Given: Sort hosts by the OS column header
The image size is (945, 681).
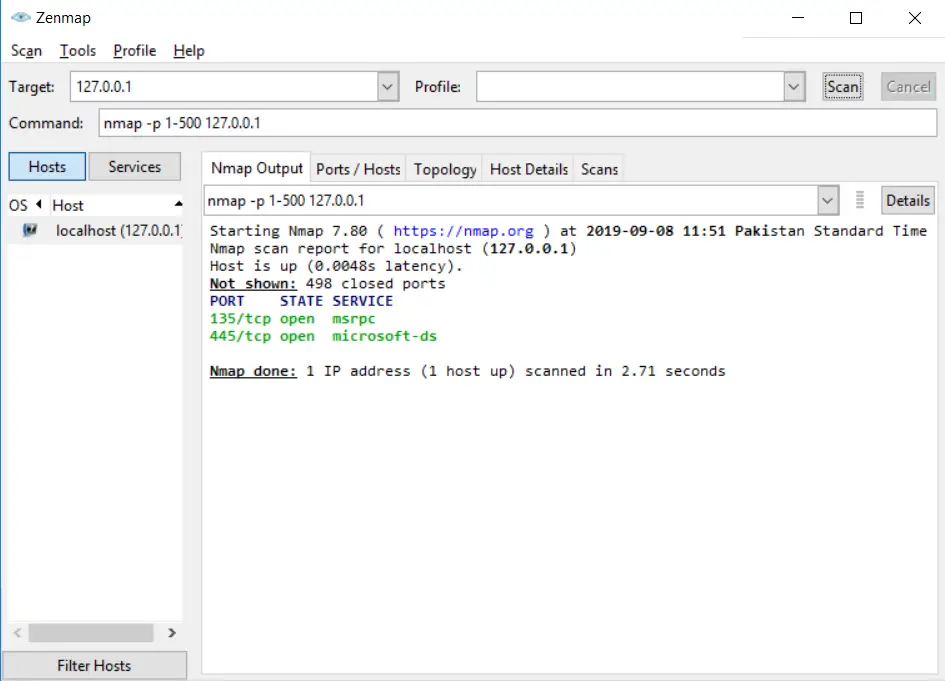Looking at the screenshot, I should pos(25,206).
